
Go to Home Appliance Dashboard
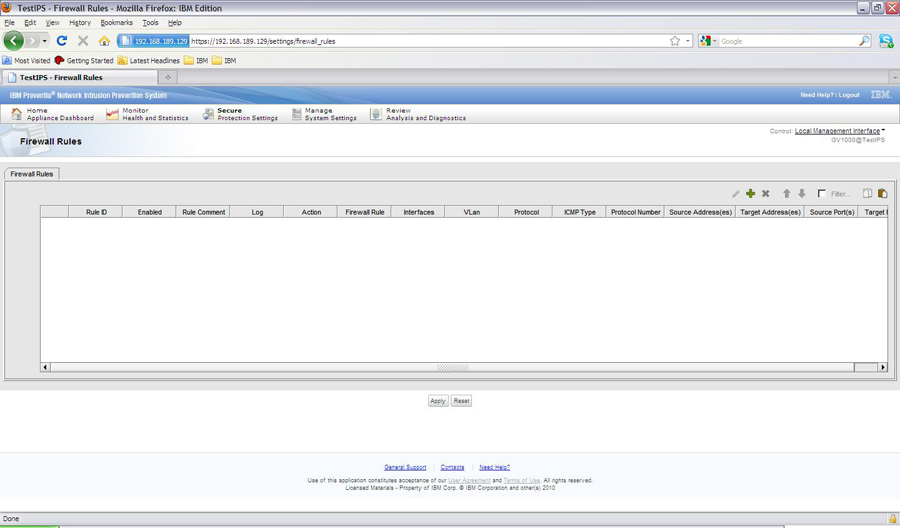tap(53, 114)
